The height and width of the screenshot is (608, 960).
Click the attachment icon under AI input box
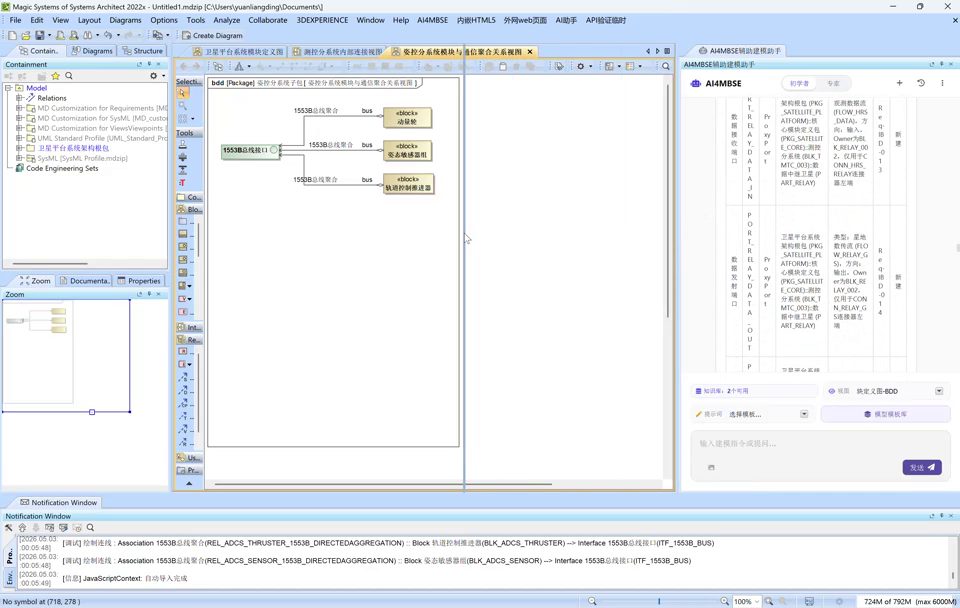(711, 467)
